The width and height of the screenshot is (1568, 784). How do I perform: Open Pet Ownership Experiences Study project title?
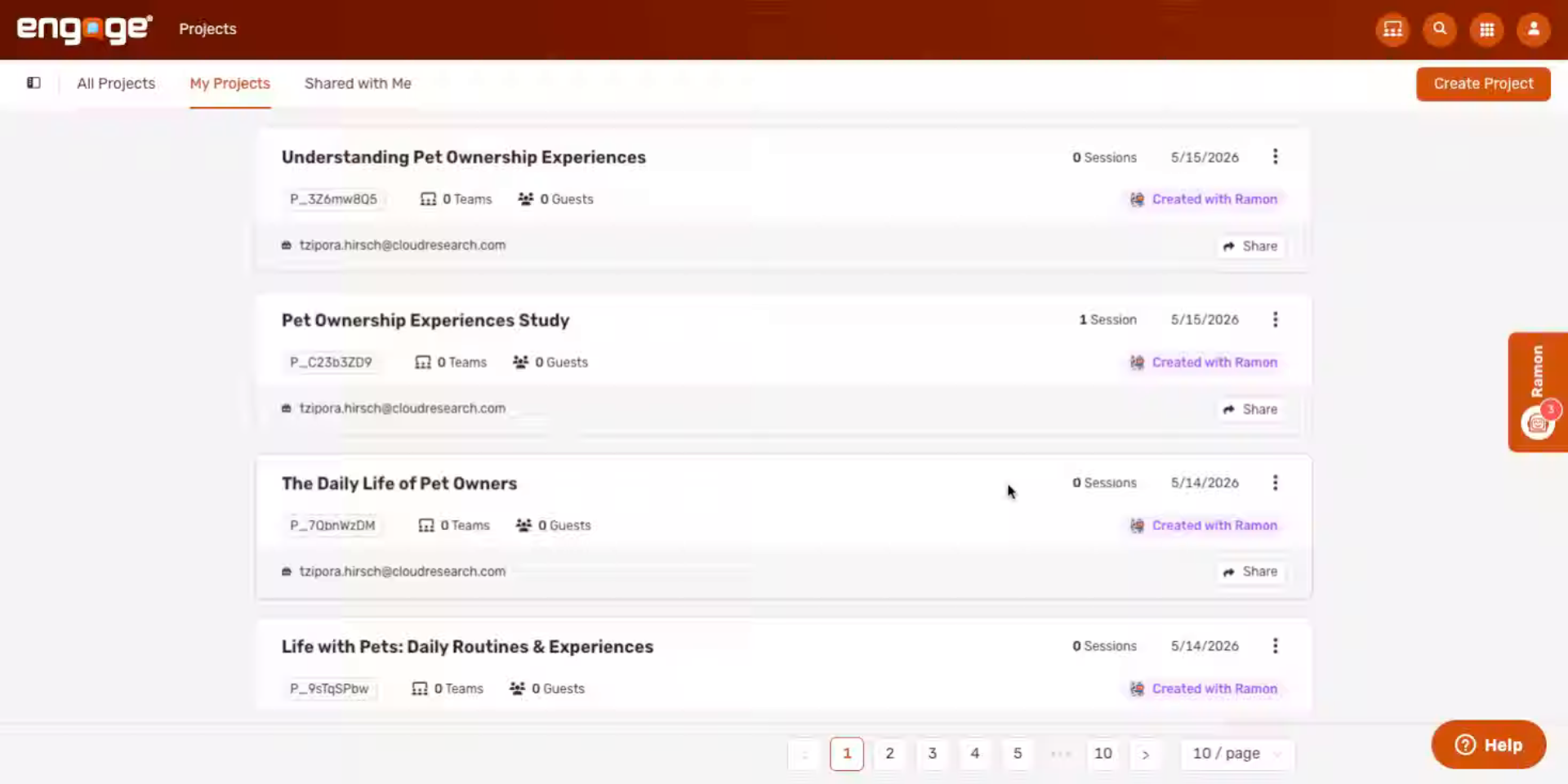pos(425,320)
